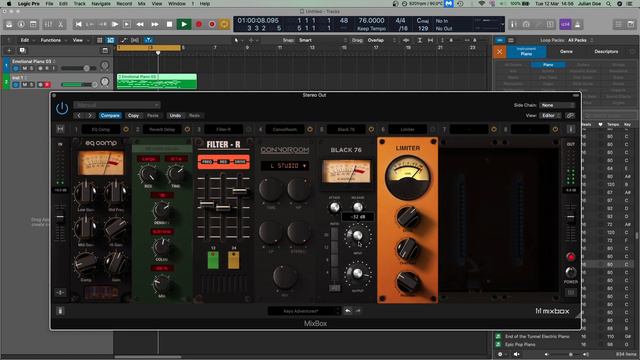640x360 pixels.
Task: Click the Copy button in plugin header
Action: click(x=133, y=116)
